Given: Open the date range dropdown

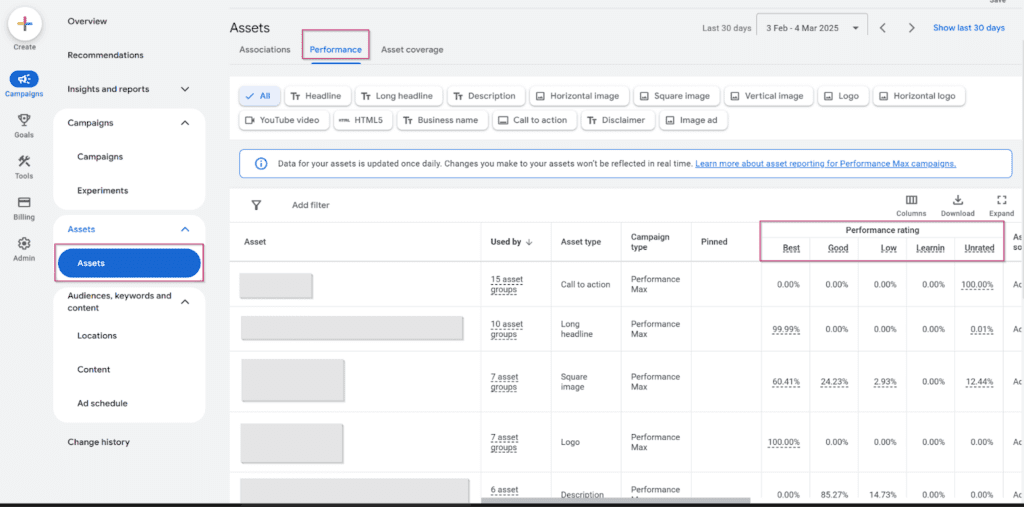Looking at the screenshot, I should pos(812,28).
